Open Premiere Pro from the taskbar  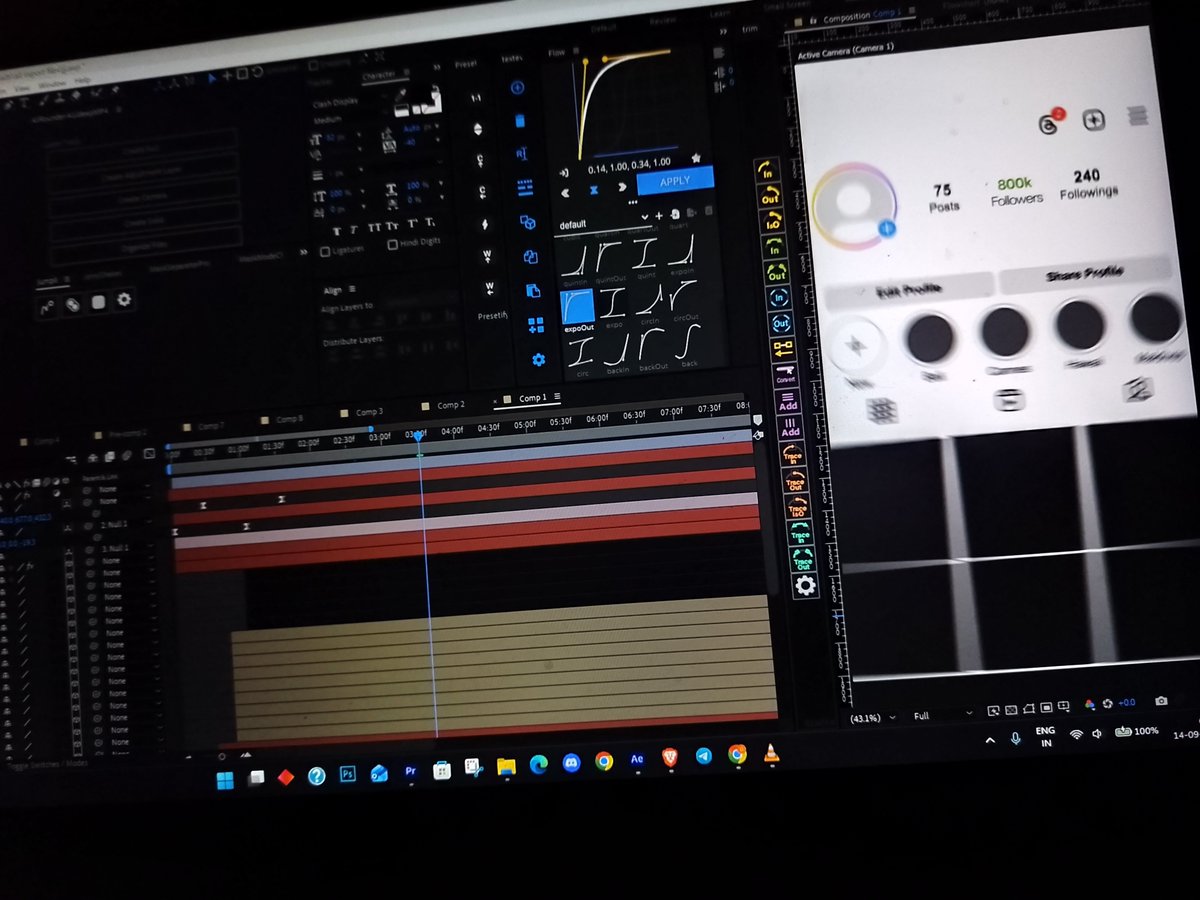(410, 772)
